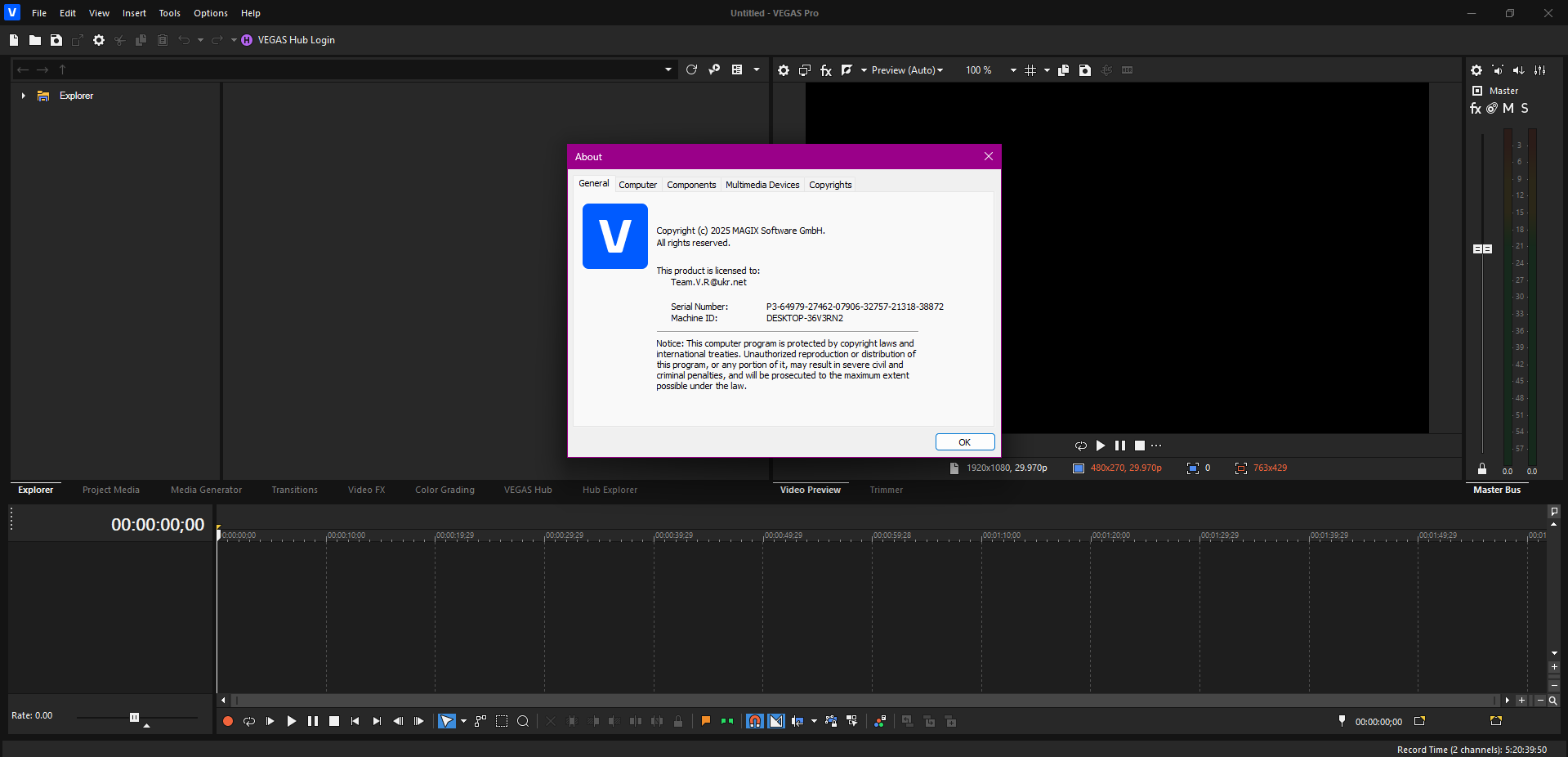The image size is (1568, 757).
Task: Refresh the Explorer view
Action: [x=691, y=70]
